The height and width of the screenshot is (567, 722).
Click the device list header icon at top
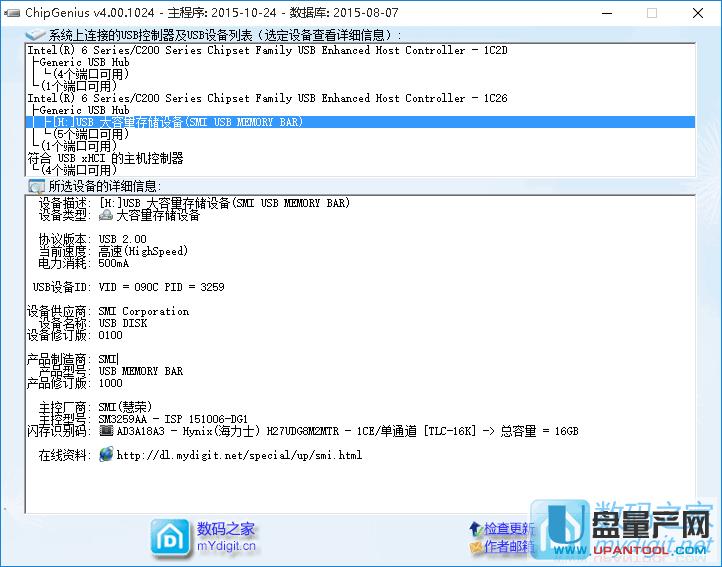[x=36, y=35]
